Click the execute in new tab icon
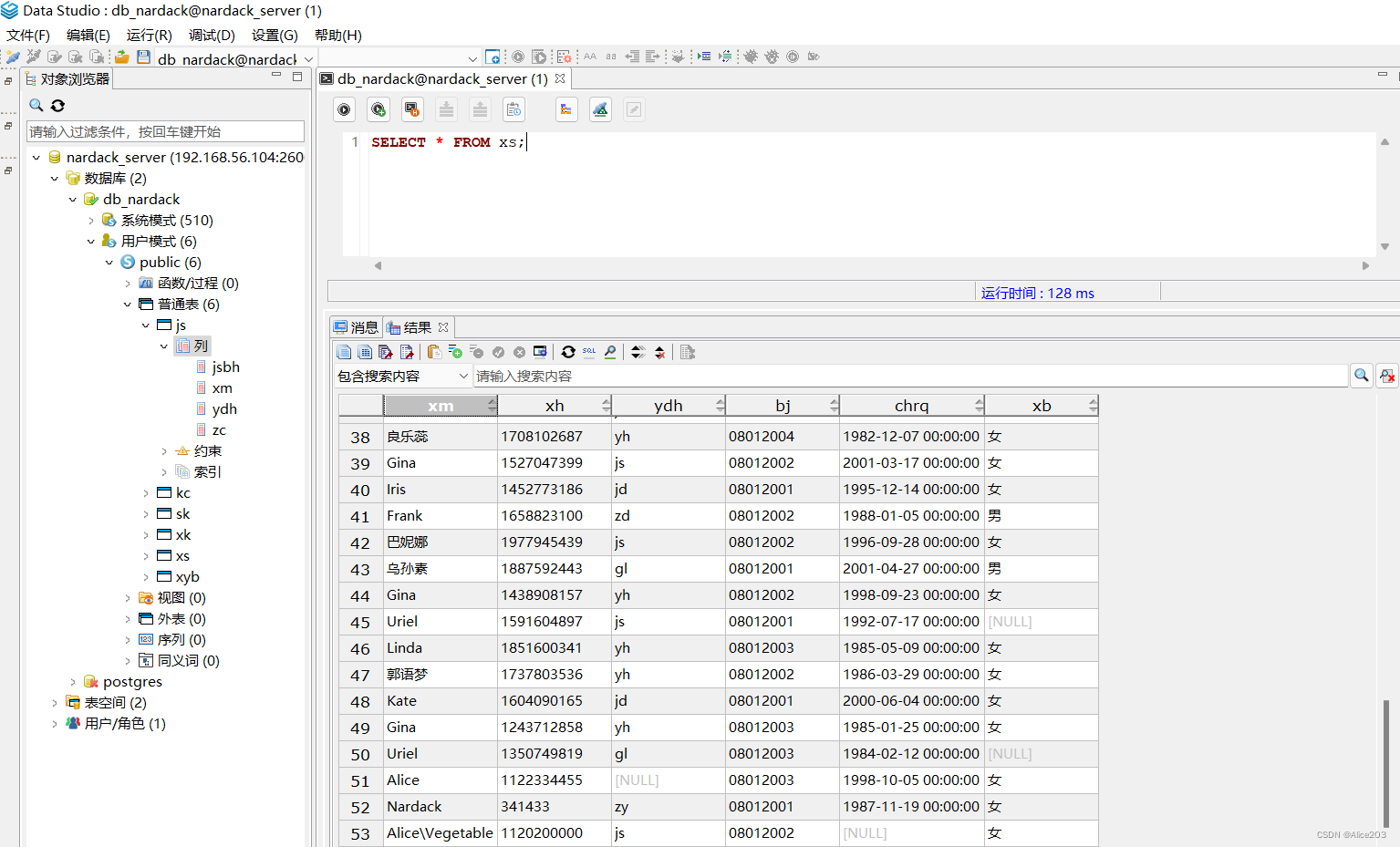1400x847 pixels. click(379, 109)
